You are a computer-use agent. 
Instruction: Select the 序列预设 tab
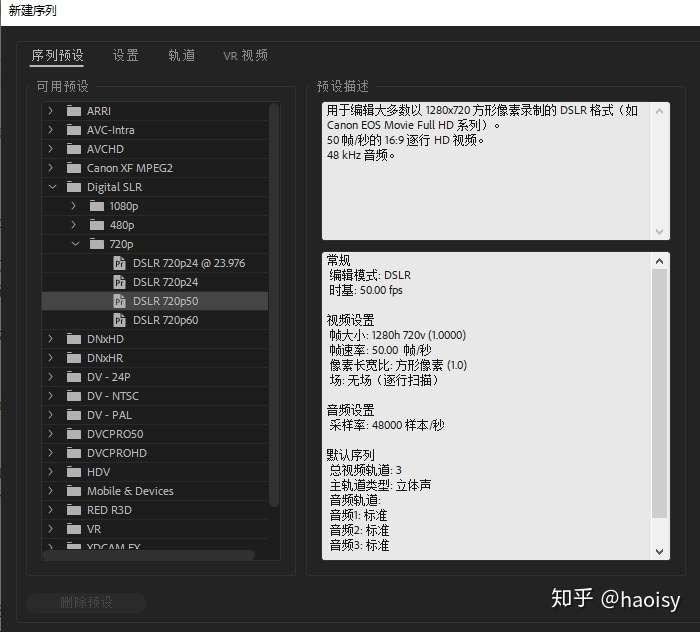[57, 55]
